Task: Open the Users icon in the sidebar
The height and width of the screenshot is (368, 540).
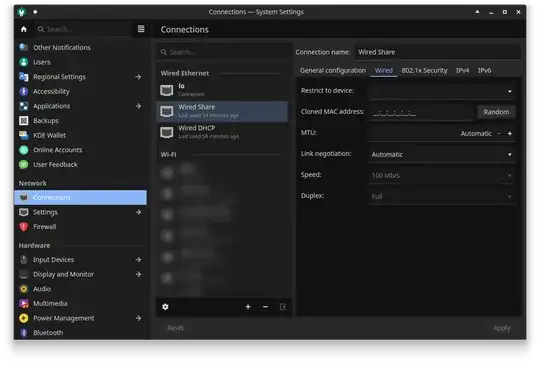Action: coord(24,62)
